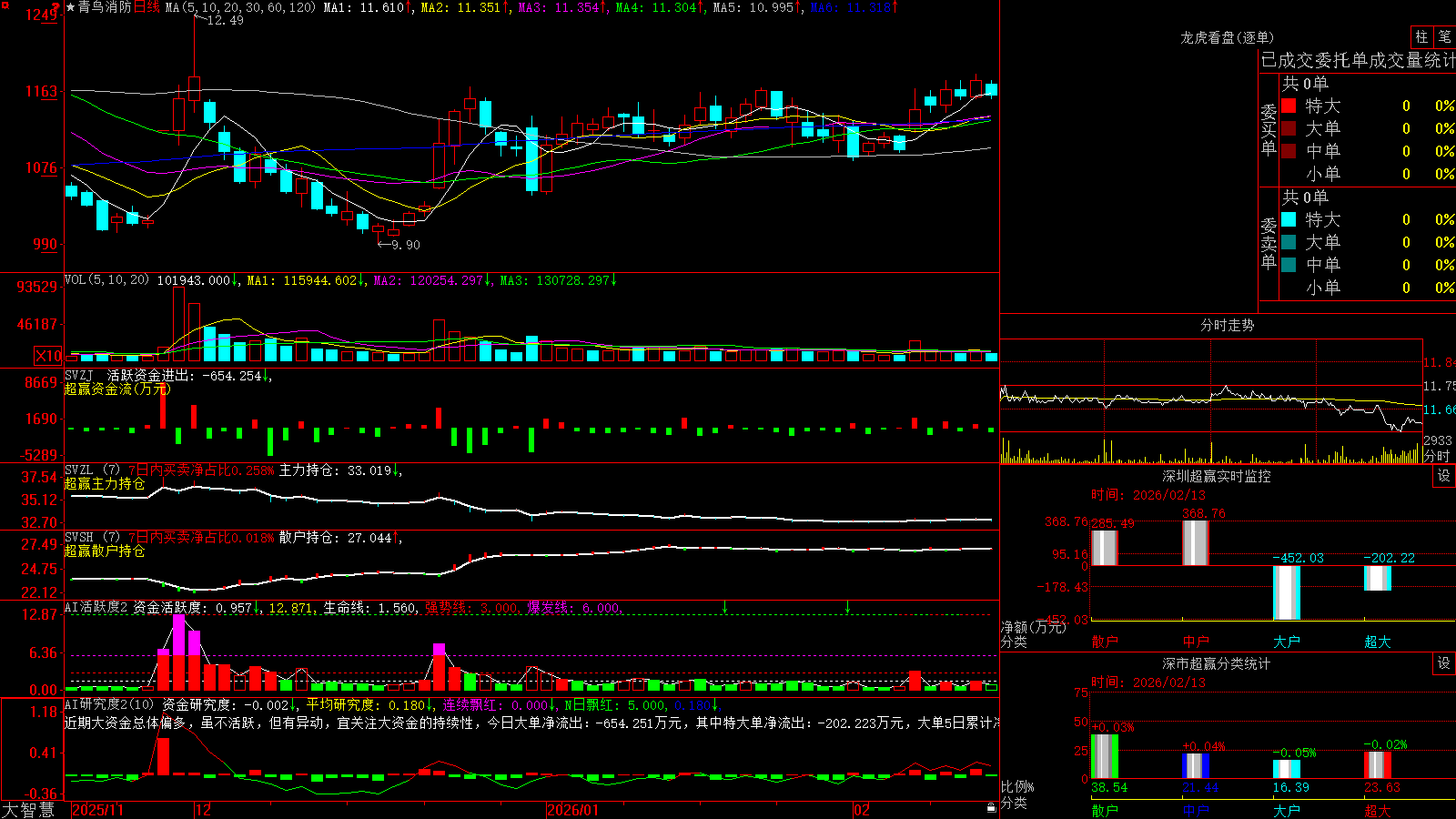Click the first green down arrow in AI活跃度2 panel
The width and height of the screenshot is (1456, 819).
725,607
